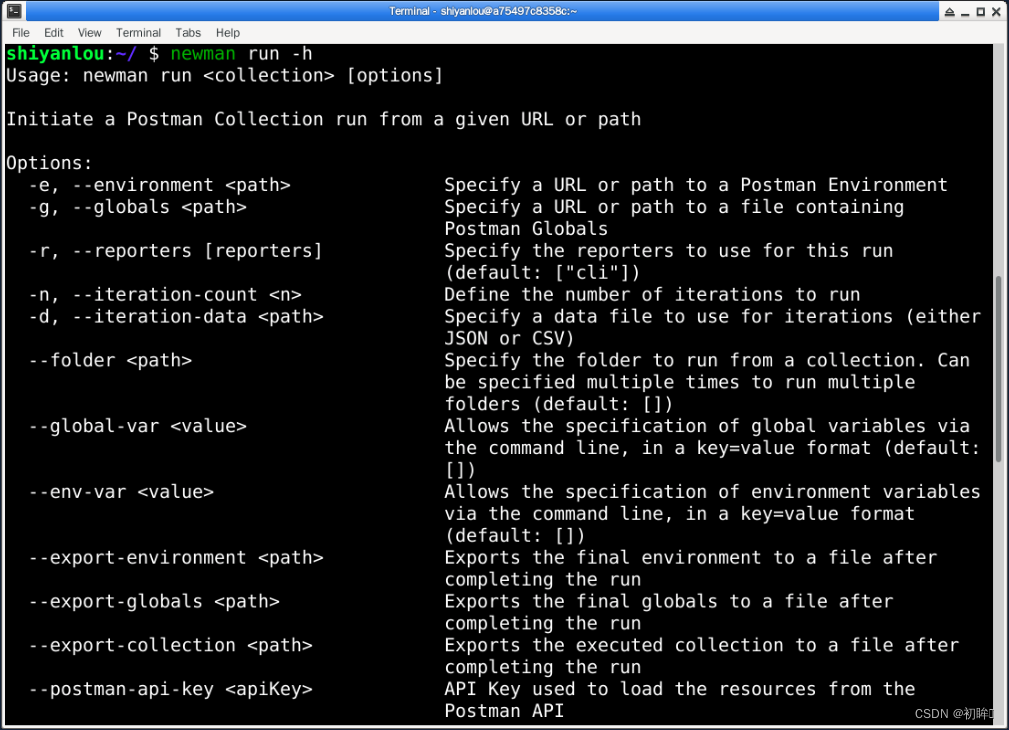Click 'Initiate a Postman Collection run' line
1009x730 pixels.
pos(324,120)
